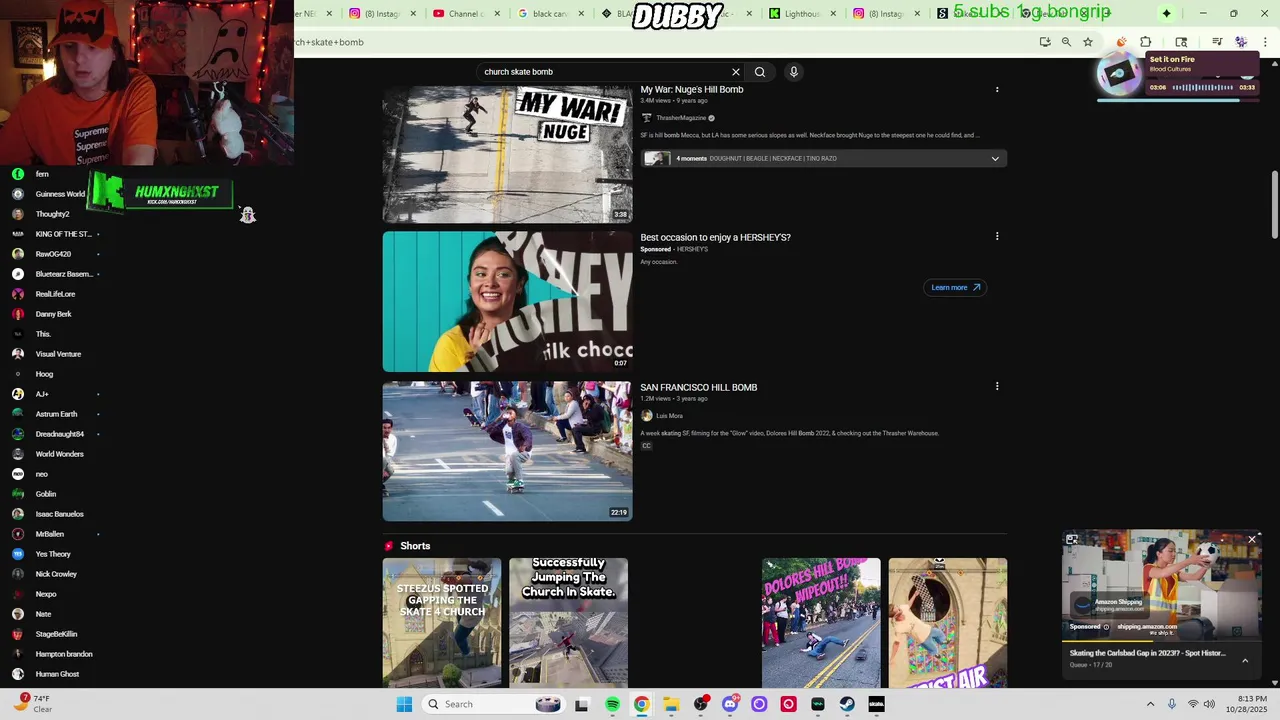Open the media controls icon in Chrome toolbar
The height and width of the screenshot is (720, 1280).
pyautogui.click(x=1217, y=42)
